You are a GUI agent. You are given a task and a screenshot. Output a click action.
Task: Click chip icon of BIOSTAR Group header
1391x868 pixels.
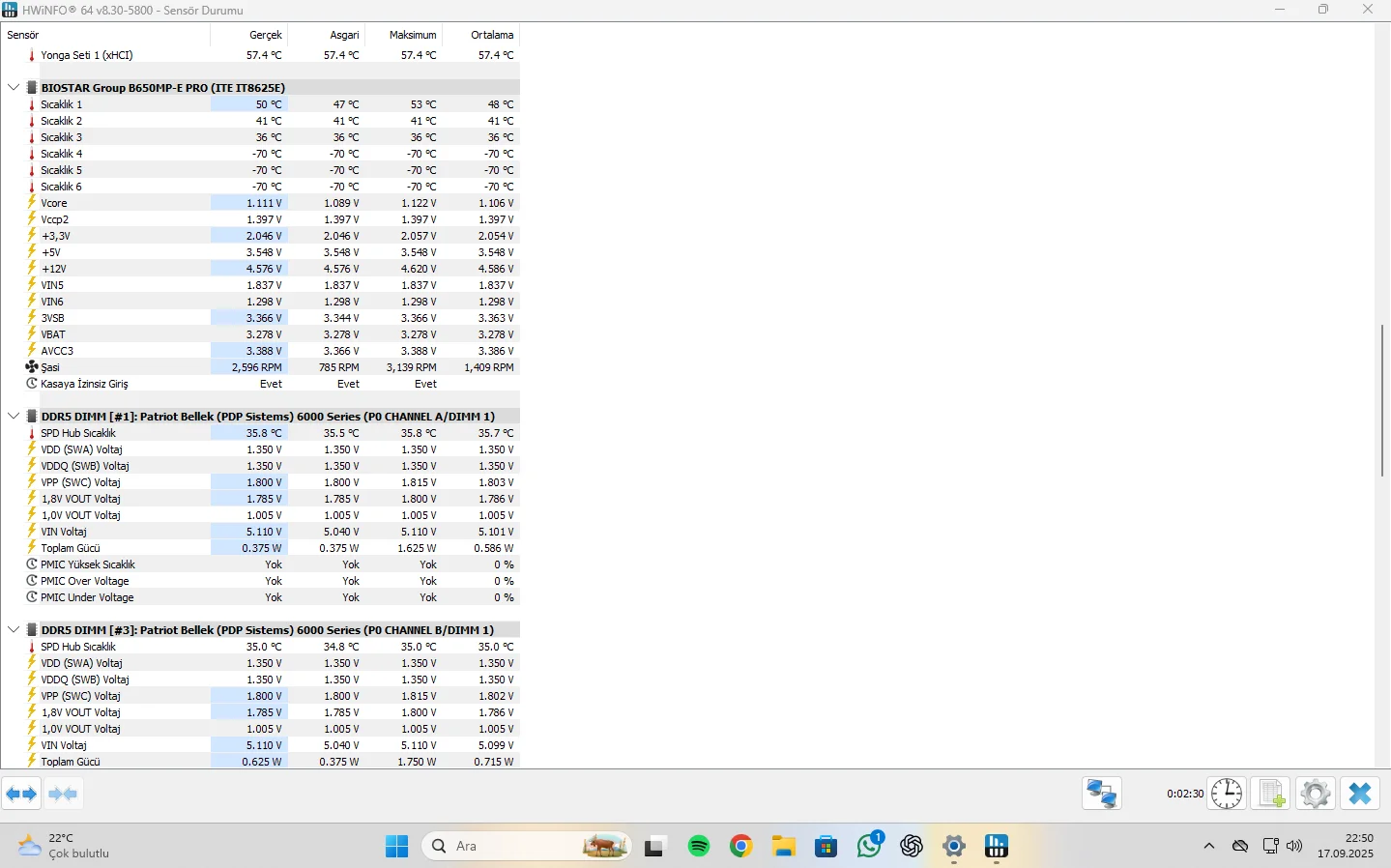[32, 88]
